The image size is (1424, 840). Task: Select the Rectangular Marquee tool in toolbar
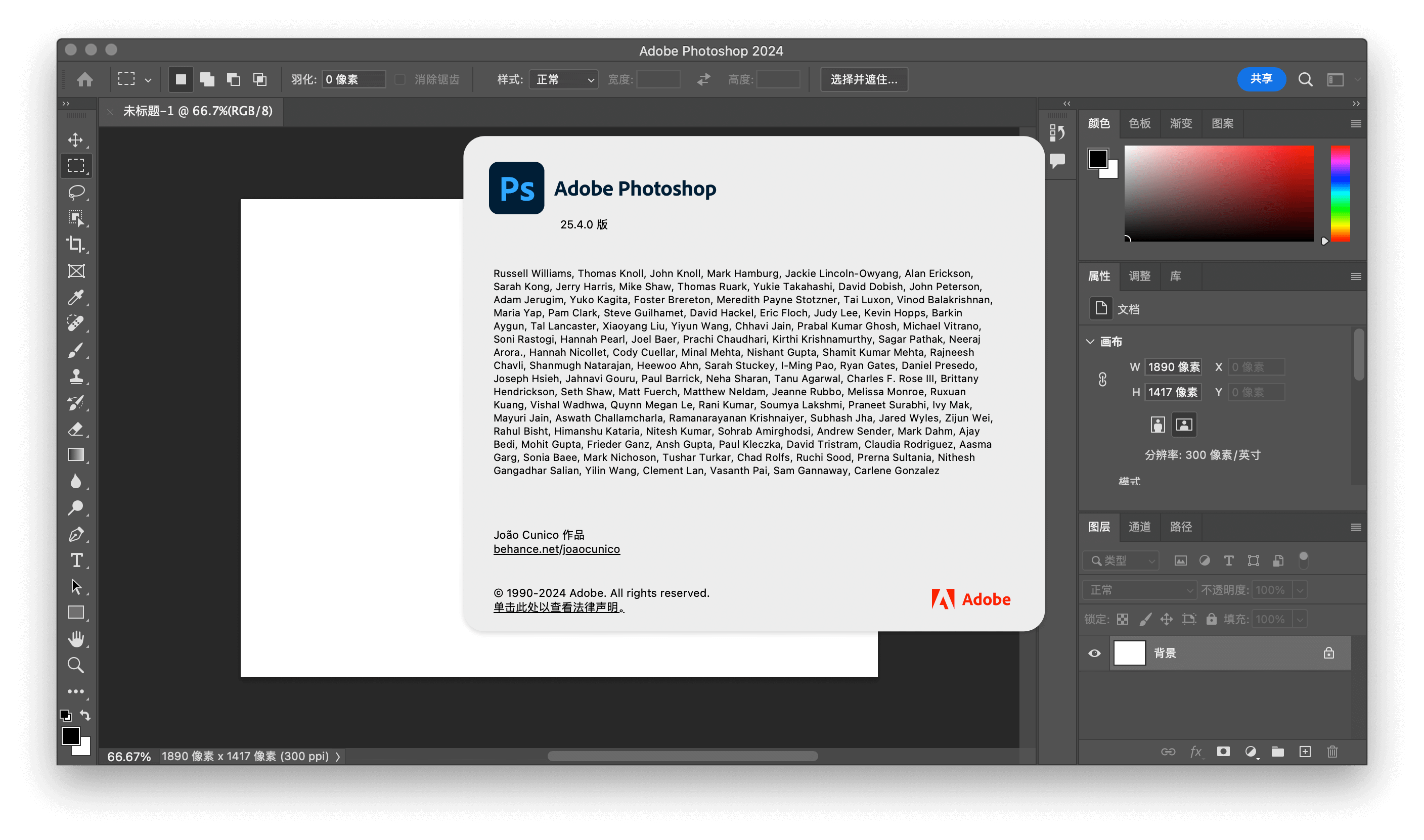coord(76,165)
